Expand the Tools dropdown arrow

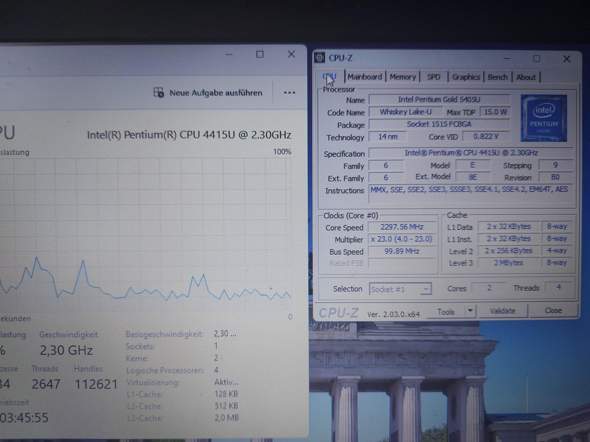coord(470,311)
